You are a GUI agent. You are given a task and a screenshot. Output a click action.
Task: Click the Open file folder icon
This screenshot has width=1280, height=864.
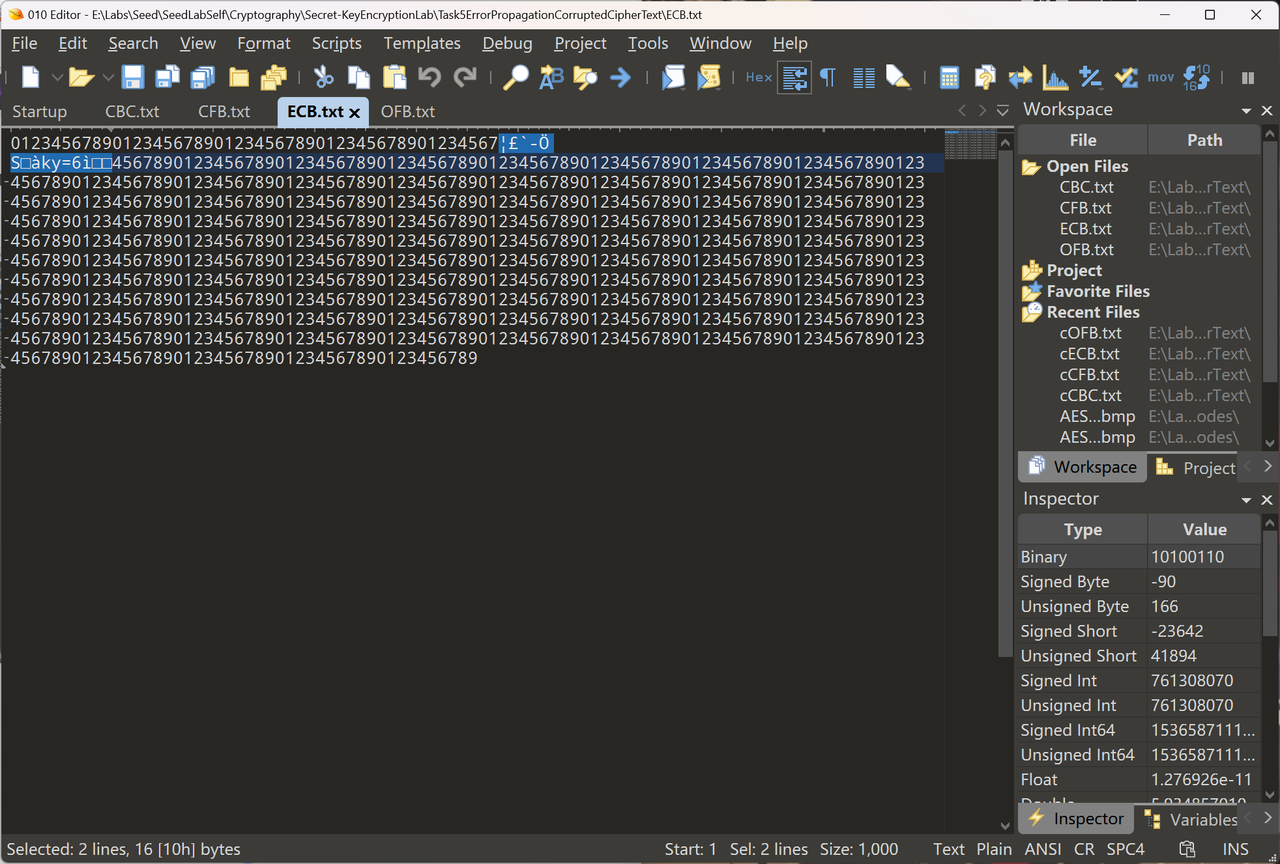[x=81, y=77]
